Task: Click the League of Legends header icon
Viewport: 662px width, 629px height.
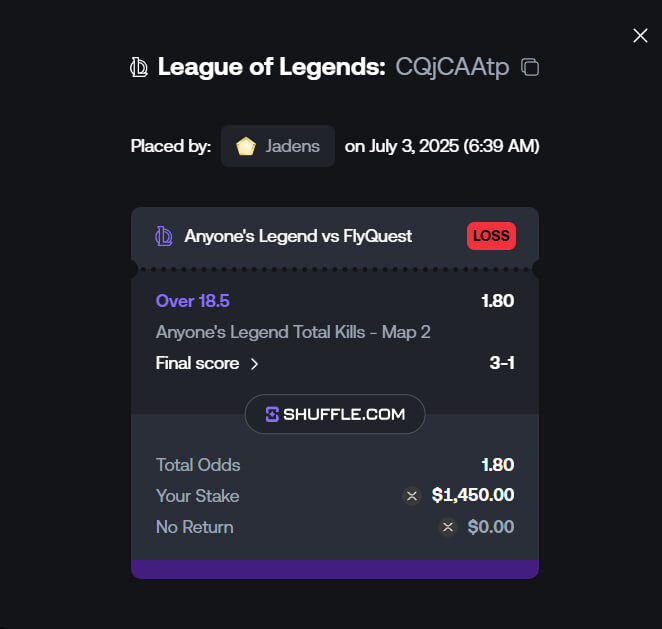Action: [x=139, y=67]
